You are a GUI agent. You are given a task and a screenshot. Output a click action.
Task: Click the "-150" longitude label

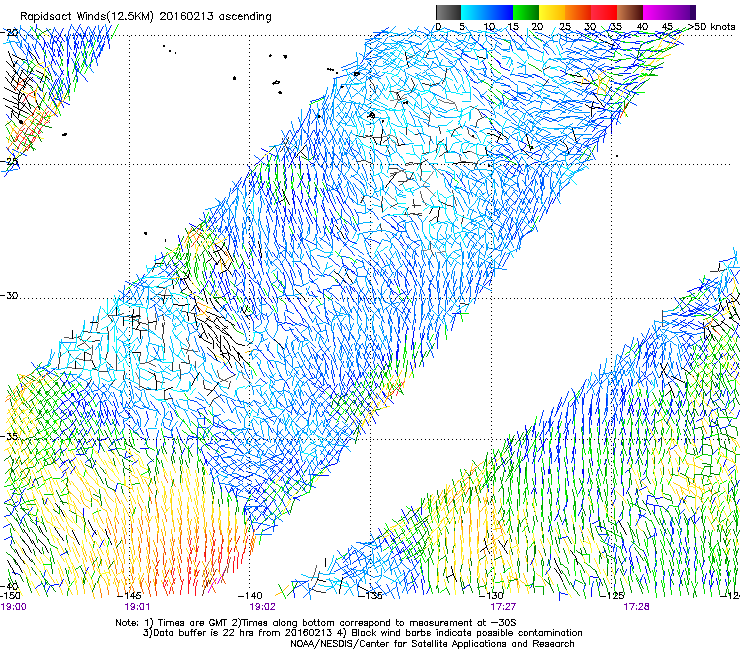(x=10, y=596)
